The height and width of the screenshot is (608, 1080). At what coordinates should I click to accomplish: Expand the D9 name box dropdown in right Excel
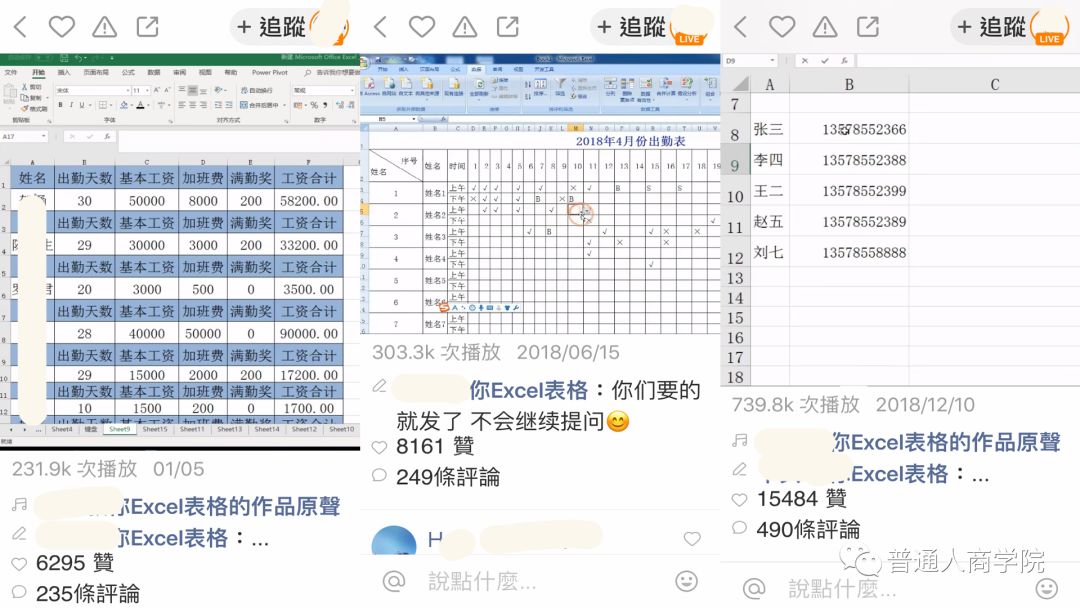[772, 61]
